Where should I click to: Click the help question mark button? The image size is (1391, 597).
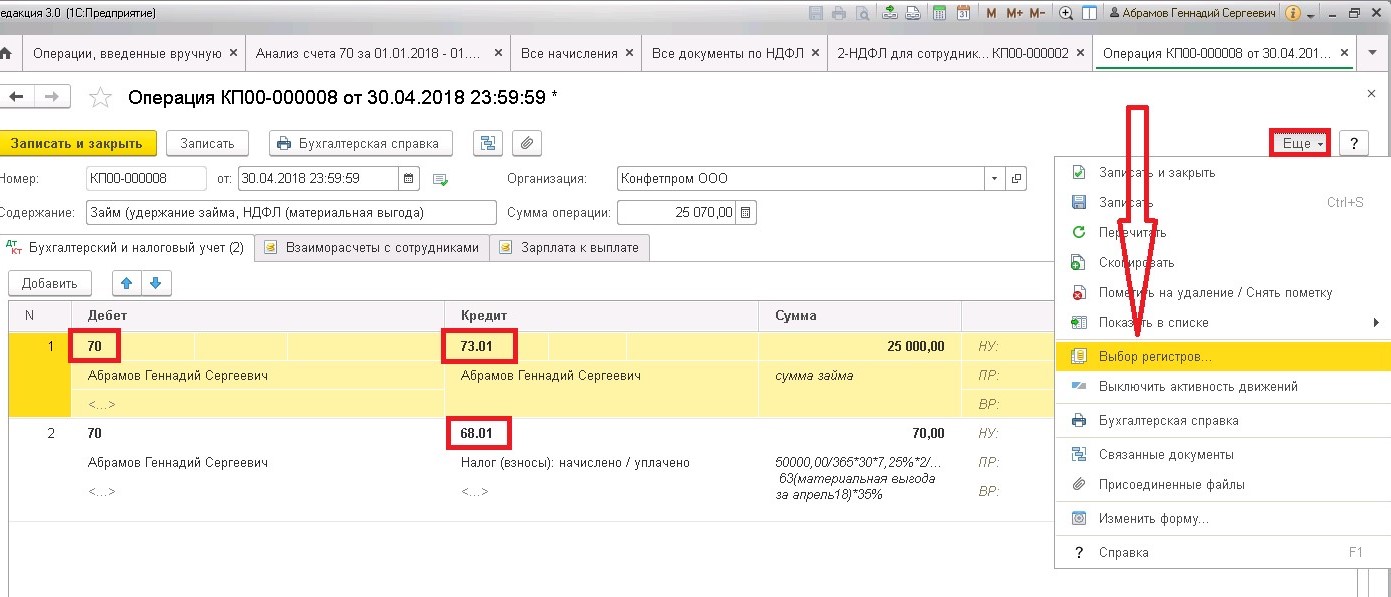coord(1353,143)
